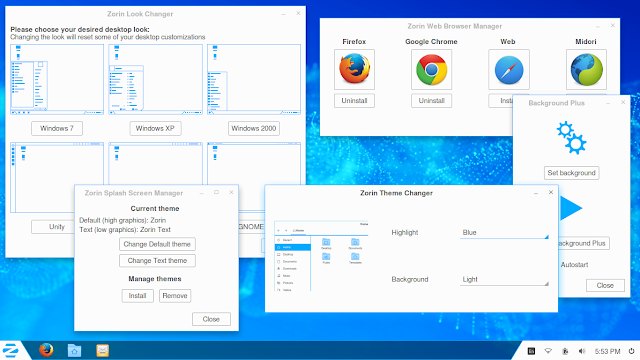
Task: Choose the GNOME look button
Action: pyautogui.click(x=251, y=227)
